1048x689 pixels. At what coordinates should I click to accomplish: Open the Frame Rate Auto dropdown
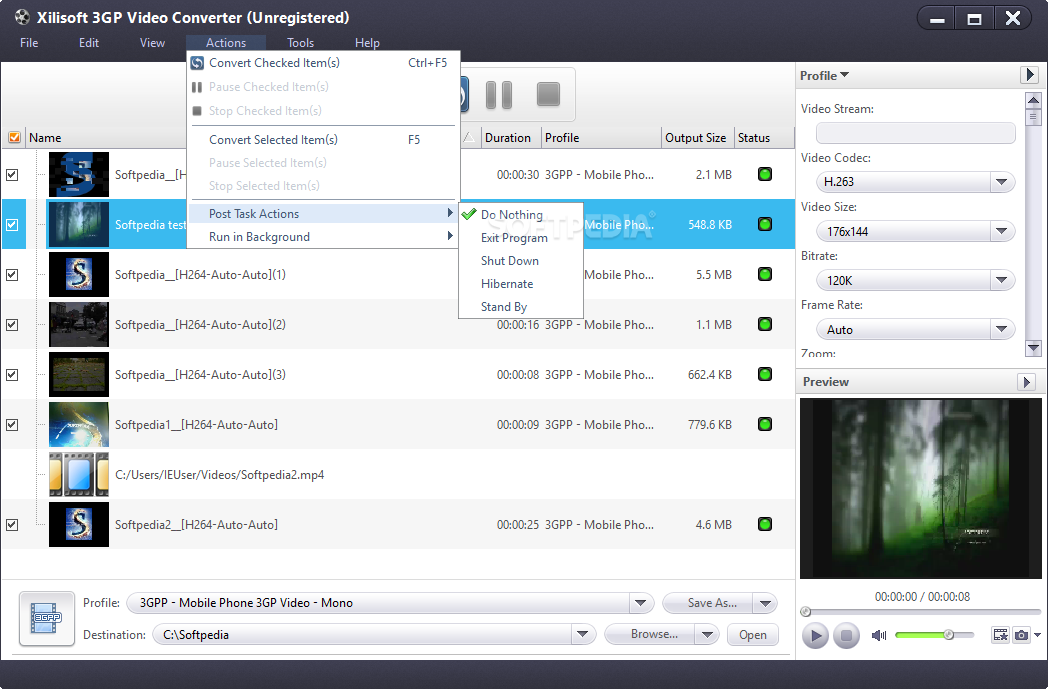[x=1001, y=329]
